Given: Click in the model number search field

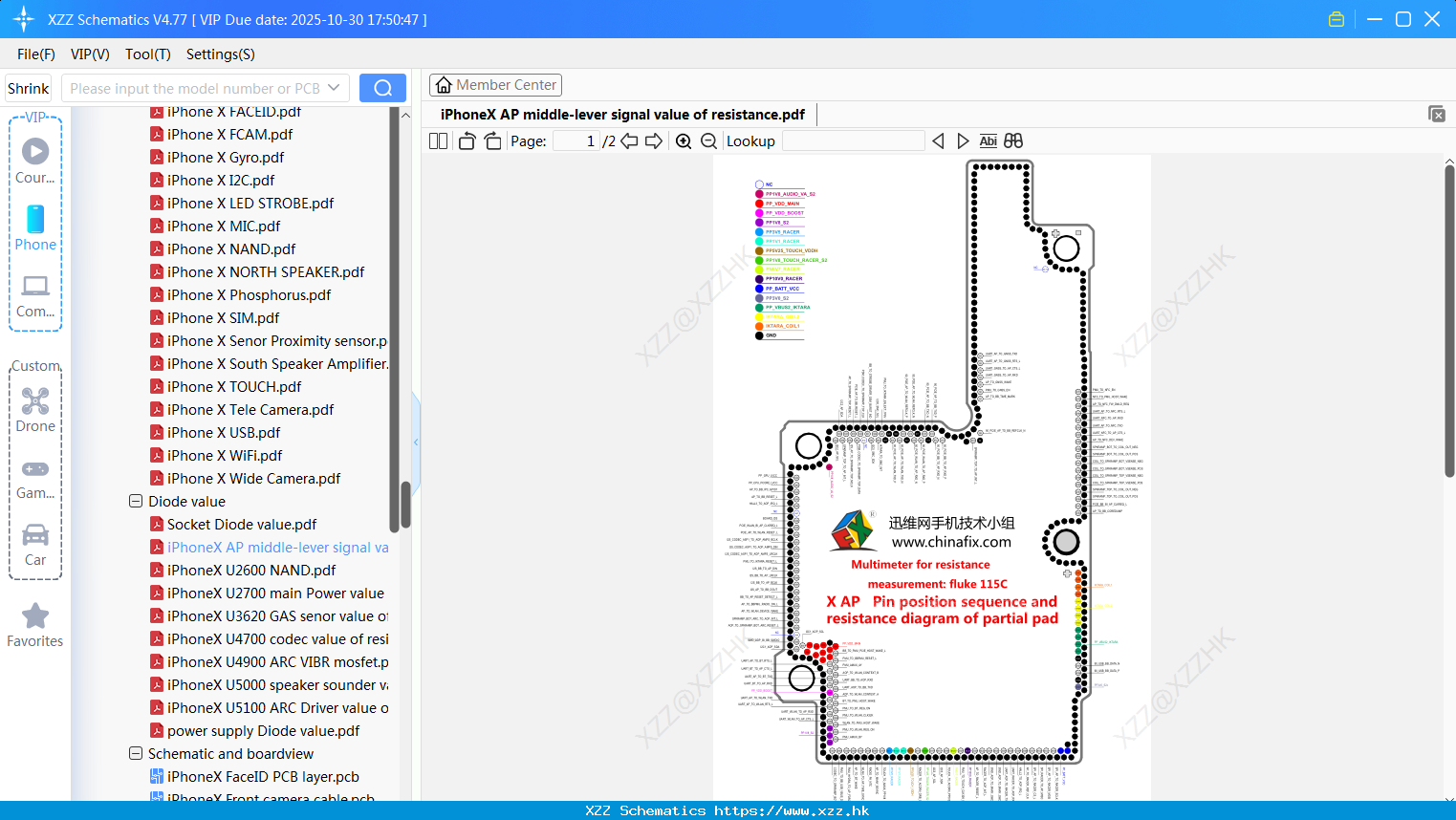Looking at the screenshot, I should [x=194, y=88].
